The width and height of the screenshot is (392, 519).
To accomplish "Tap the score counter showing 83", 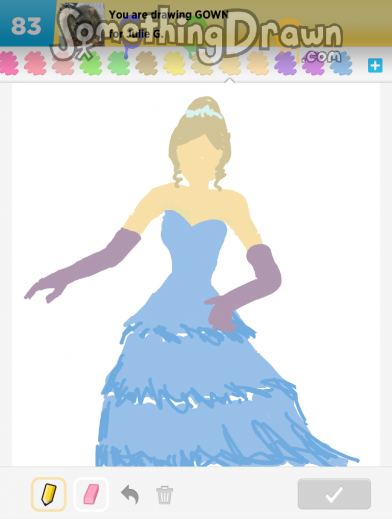I will pyautogui.click(x=26, y=26).
